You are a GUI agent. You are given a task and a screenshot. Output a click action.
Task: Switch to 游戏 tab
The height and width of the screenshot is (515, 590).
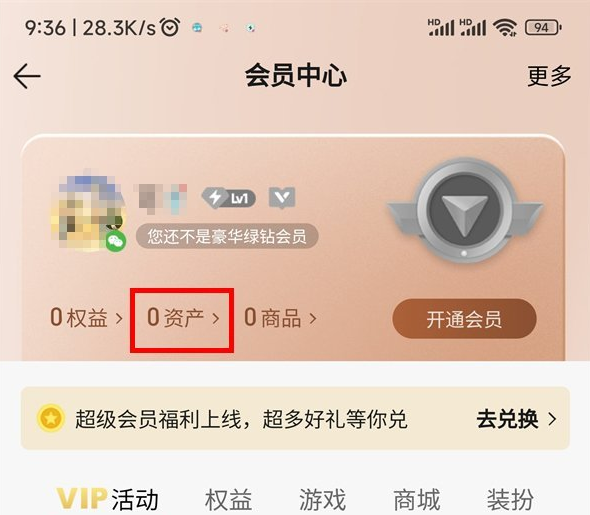322,499
